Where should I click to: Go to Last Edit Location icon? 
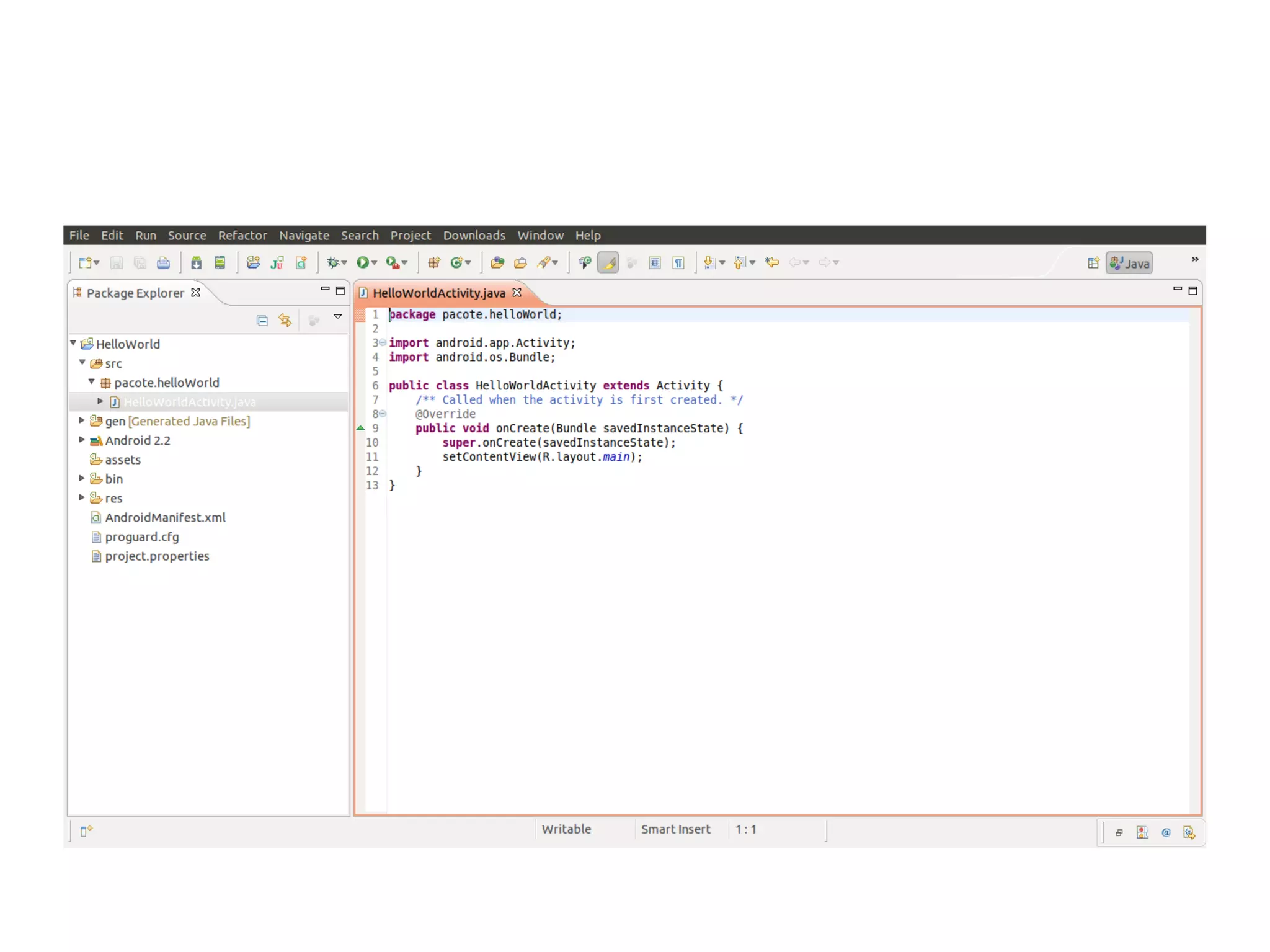click(772, 262)
